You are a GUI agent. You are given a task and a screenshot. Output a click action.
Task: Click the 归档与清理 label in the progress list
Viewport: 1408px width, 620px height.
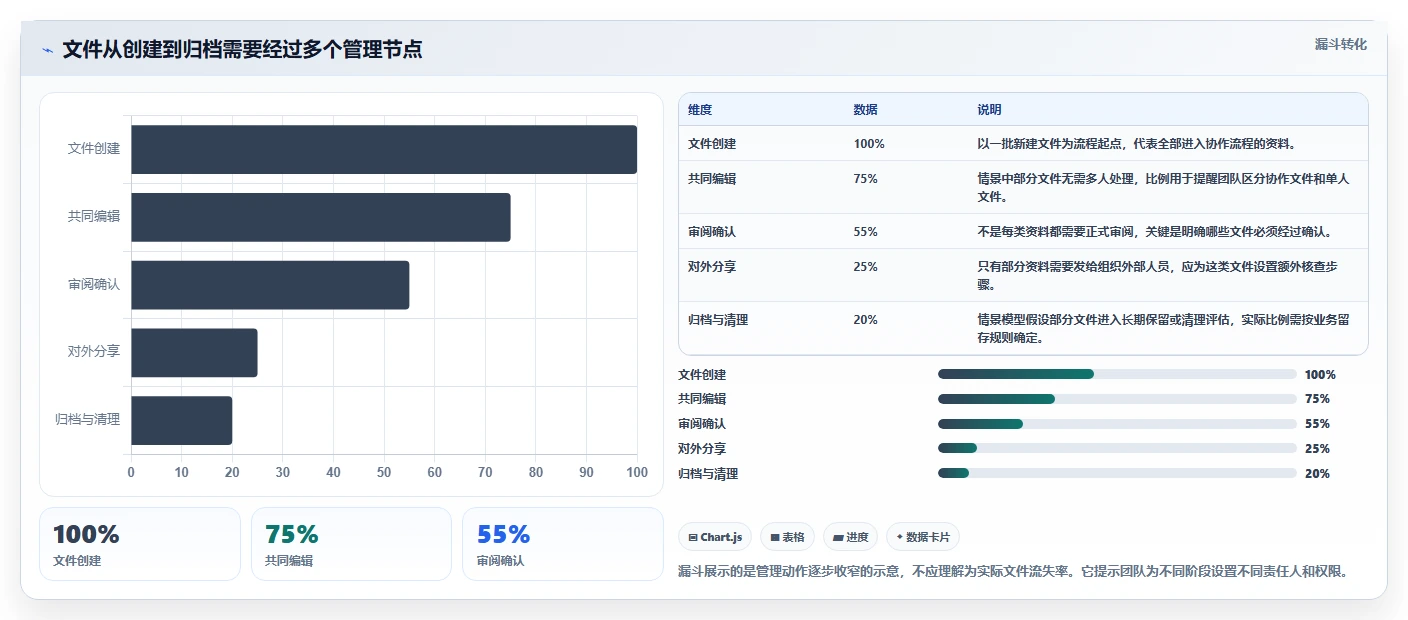708,474
